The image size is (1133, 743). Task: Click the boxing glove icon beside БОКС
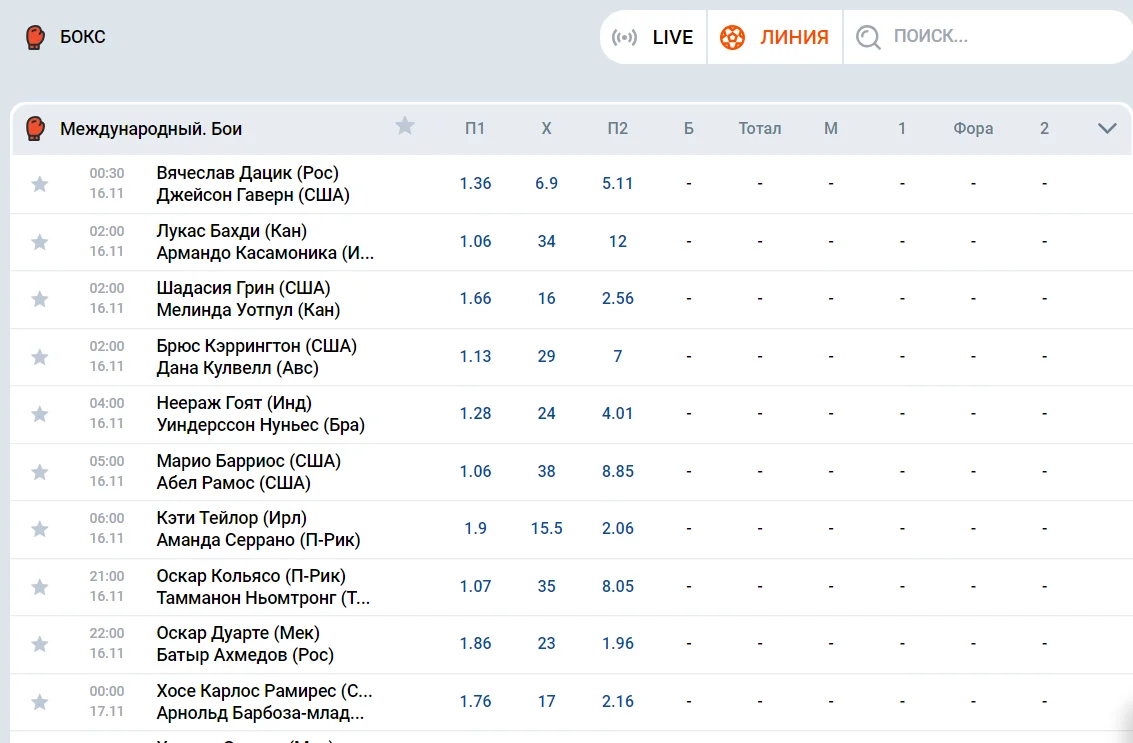35,37
